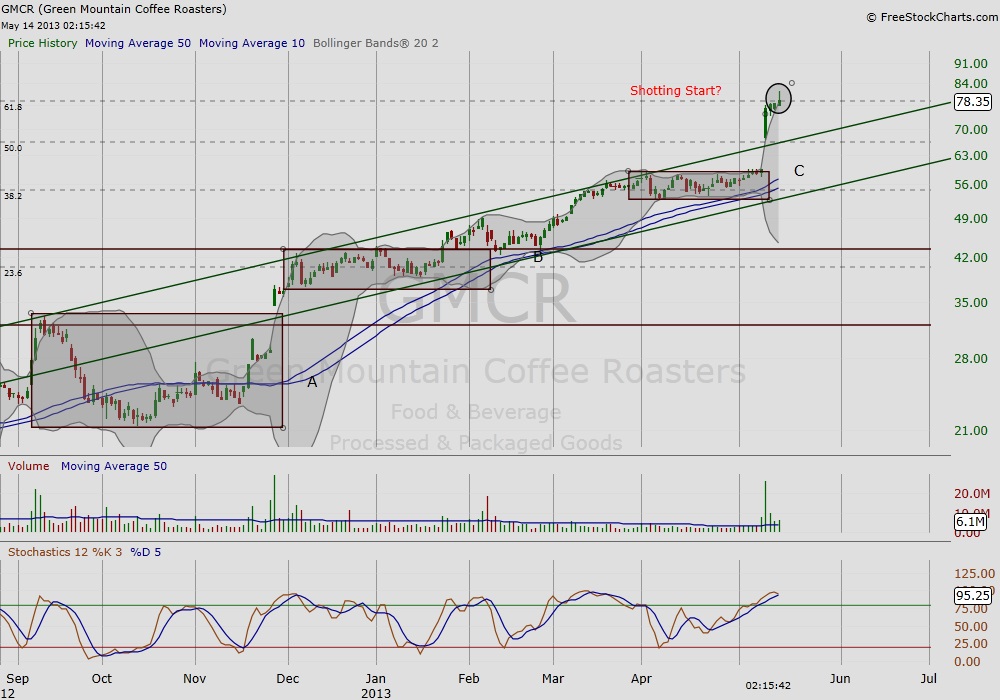Click the 23.6 Fibonacci level label
The image size is (1000, 700).
(13, 273)
